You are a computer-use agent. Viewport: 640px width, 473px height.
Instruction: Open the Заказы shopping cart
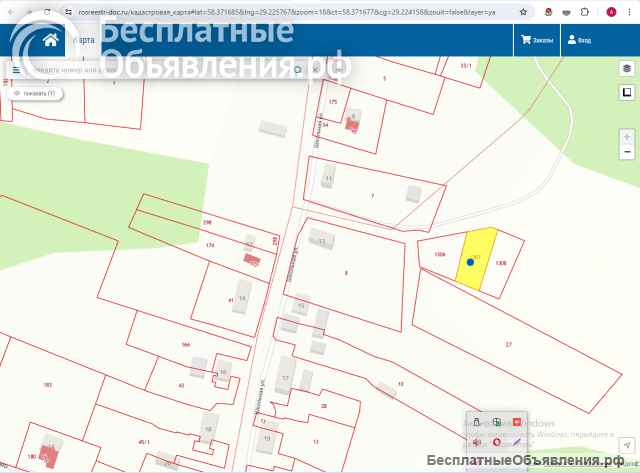pyautogui.click(x=537, y=40)
